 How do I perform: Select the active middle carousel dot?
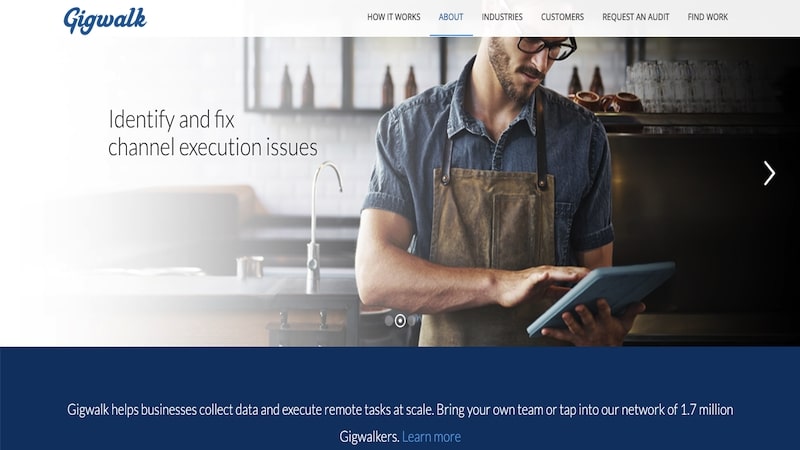[401, 320]
